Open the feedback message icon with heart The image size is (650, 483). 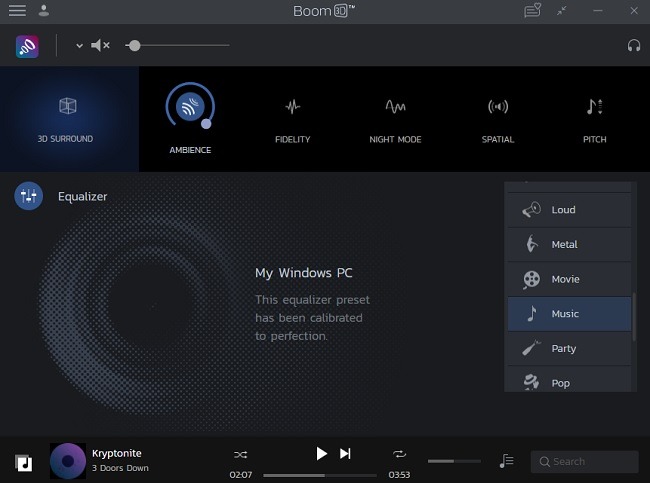(x=533, y=10)
